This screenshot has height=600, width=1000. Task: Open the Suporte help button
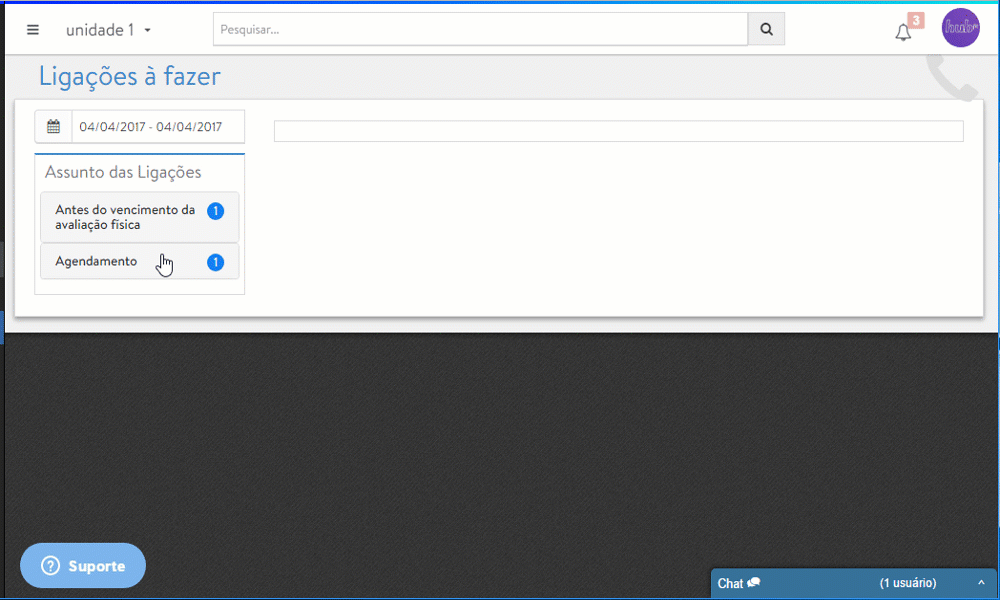[83, 566]
